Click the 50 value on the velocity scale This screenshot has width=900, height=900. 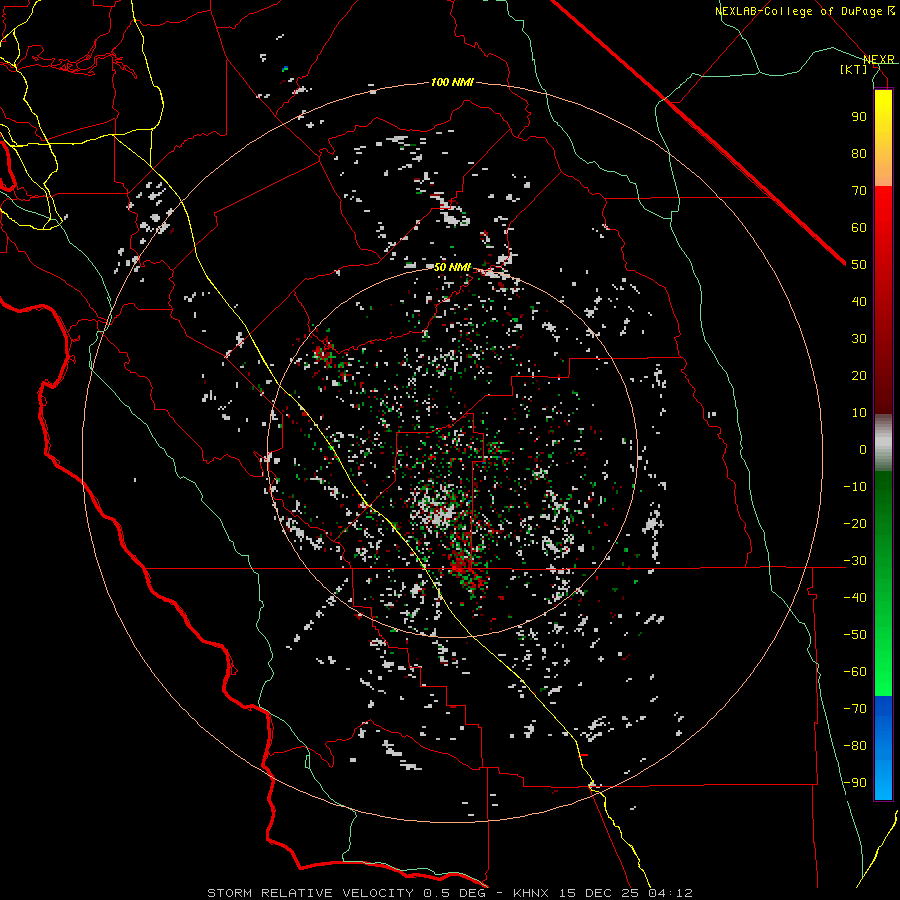coord(859,265)
